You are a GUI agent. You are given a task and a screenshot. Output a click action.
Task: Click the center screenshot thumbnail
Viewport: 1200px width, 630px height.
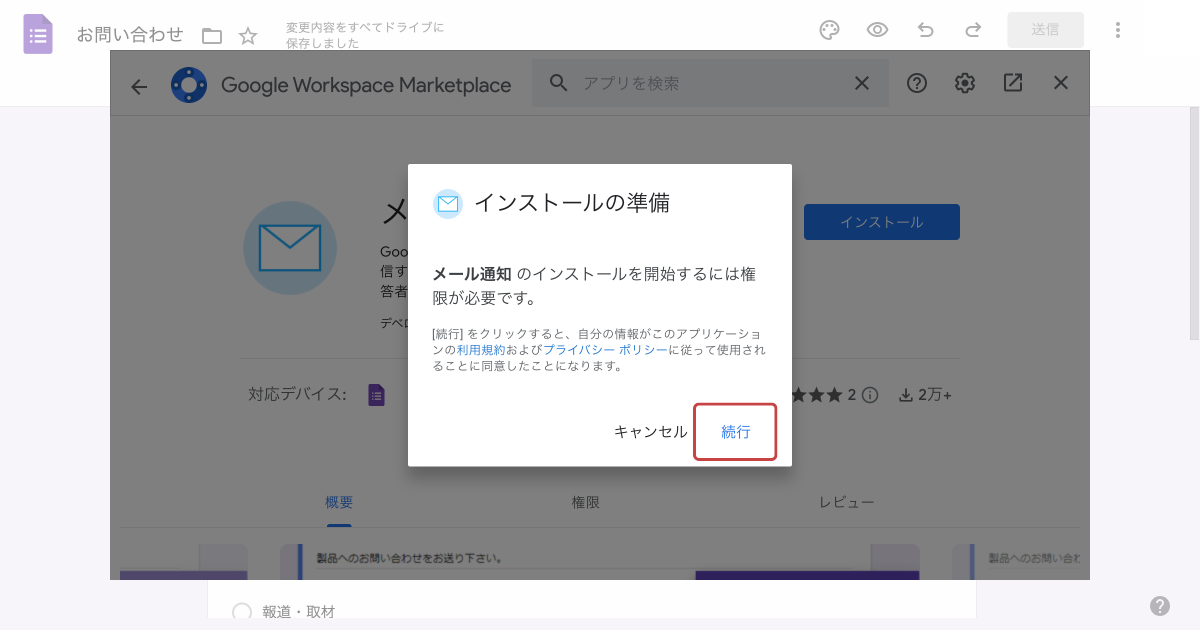(599, 562)
